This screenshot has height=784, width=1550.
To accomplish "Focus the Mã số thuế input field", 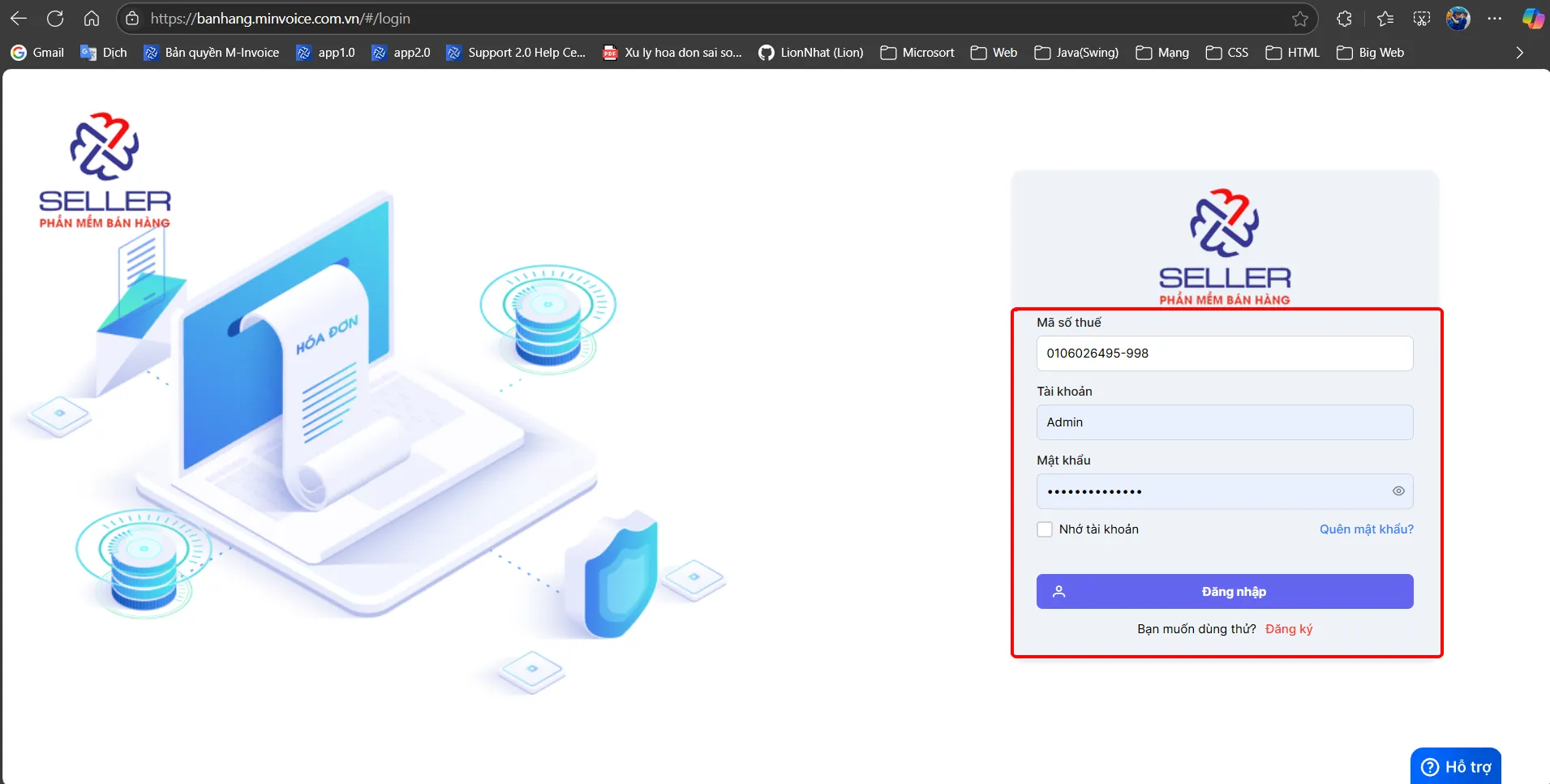I will [x=1225, y=353].
